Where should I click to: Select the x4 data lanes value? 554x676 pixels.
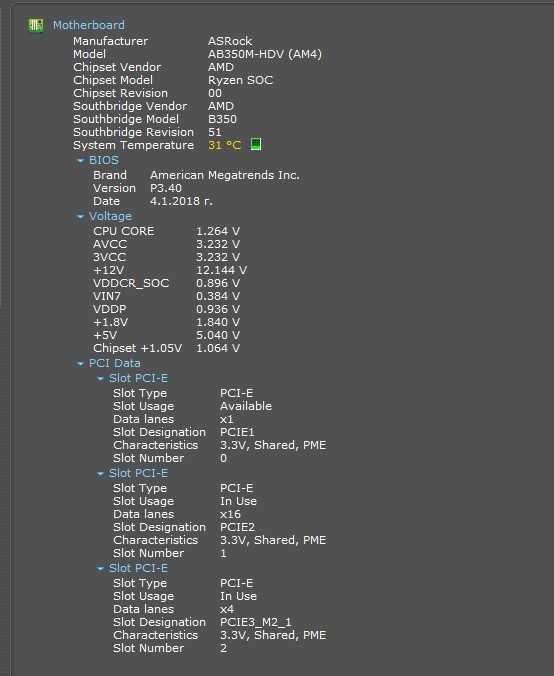227,609
